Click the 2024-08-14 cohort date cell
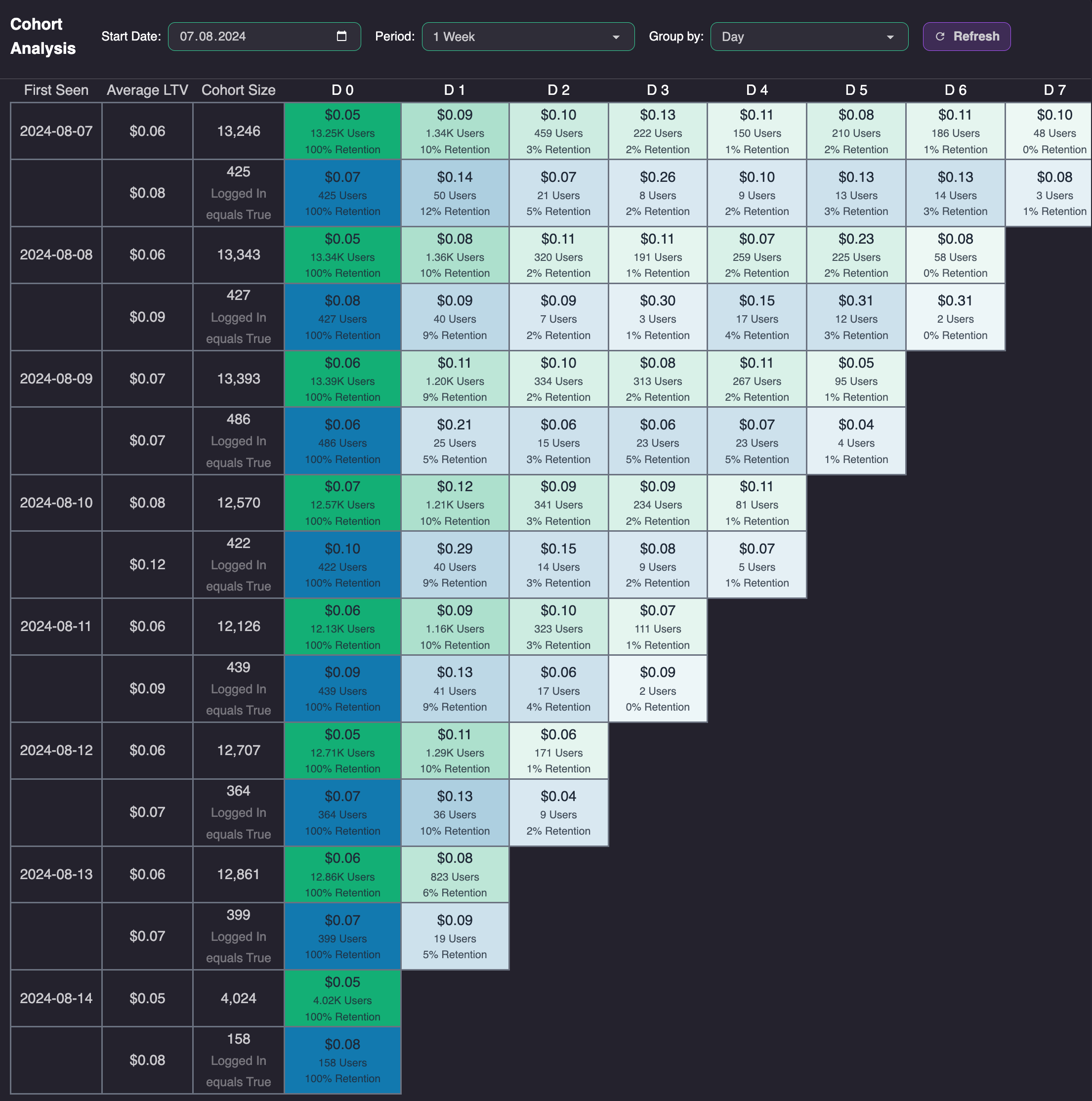Viewport: 1092px width, 1101px height. pyautogui.click(x=56, y=998)
